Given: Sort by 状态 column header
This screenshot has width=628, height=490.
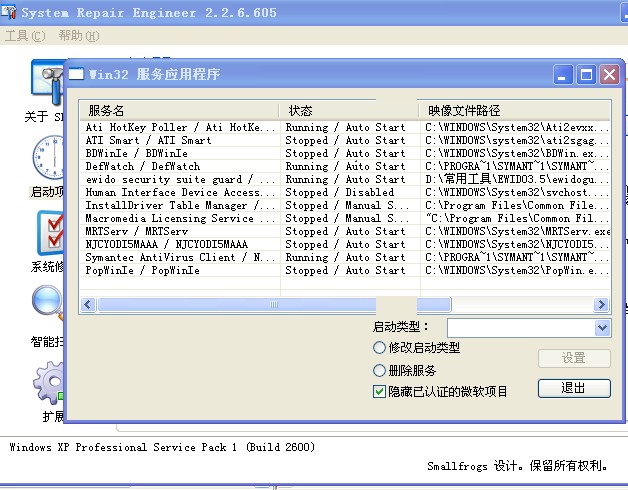Looking at the screenshot, I should (349, 111).
